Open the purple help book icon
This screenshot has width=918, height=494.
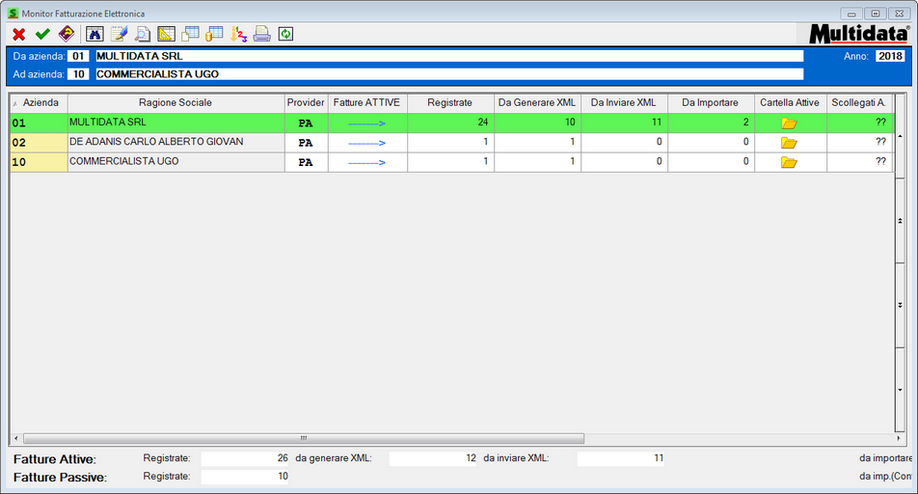click(67, 34)
